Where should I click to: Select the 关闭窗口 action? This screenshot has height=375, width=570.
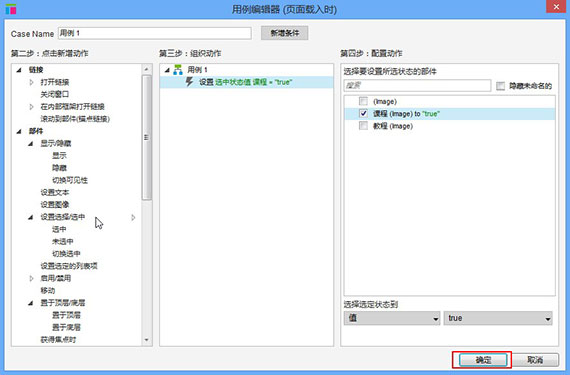tap(55, 94)
